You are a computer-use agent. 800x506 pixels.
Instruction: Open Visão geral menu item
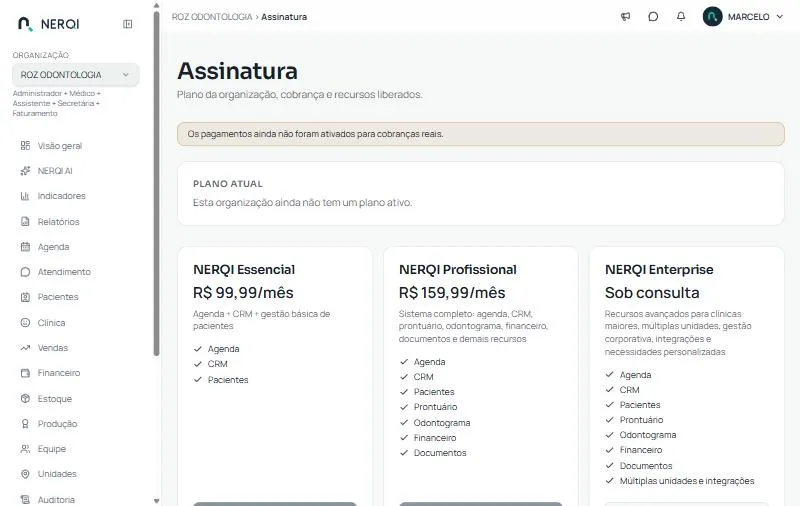point(60,146)
